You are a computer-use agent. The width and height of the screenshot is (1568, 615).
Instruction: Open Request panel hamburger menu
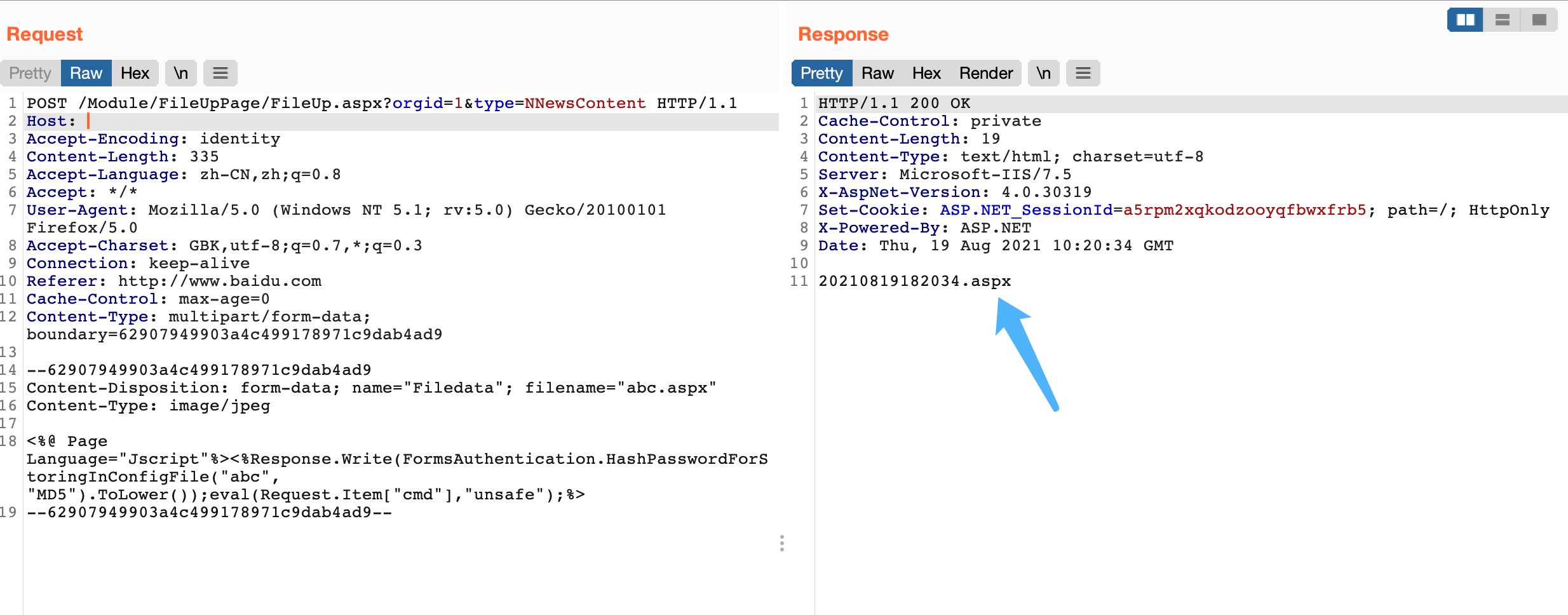click(220, 73)
